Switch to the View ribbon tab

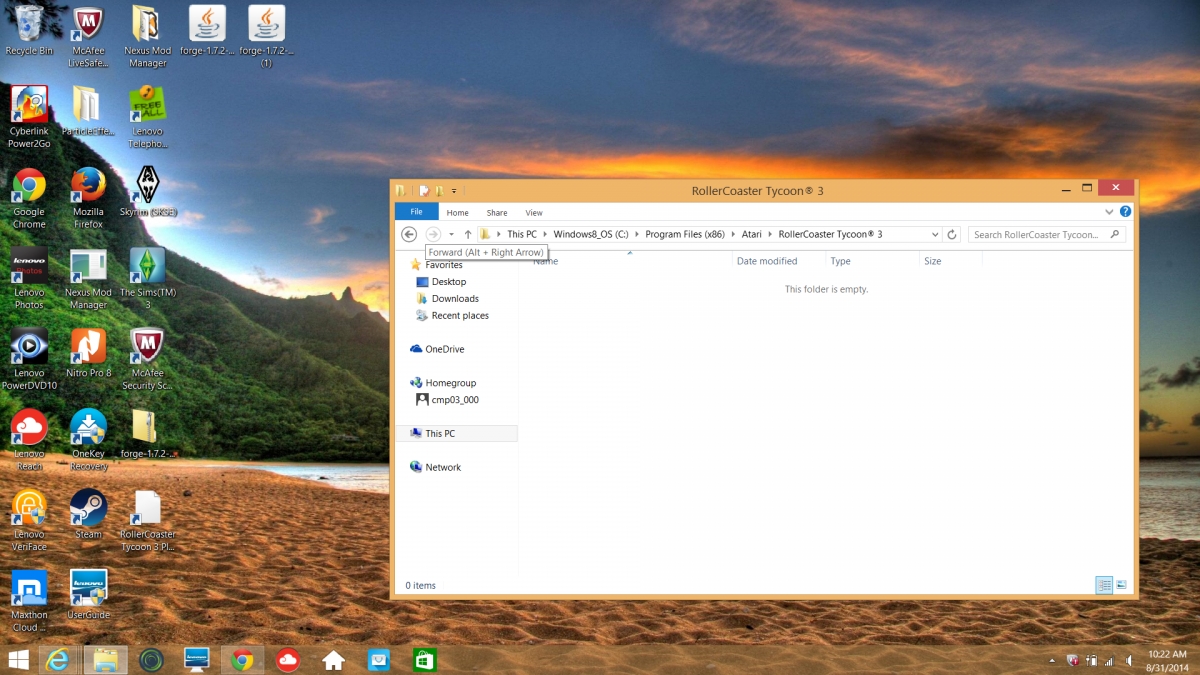point(534,212)
